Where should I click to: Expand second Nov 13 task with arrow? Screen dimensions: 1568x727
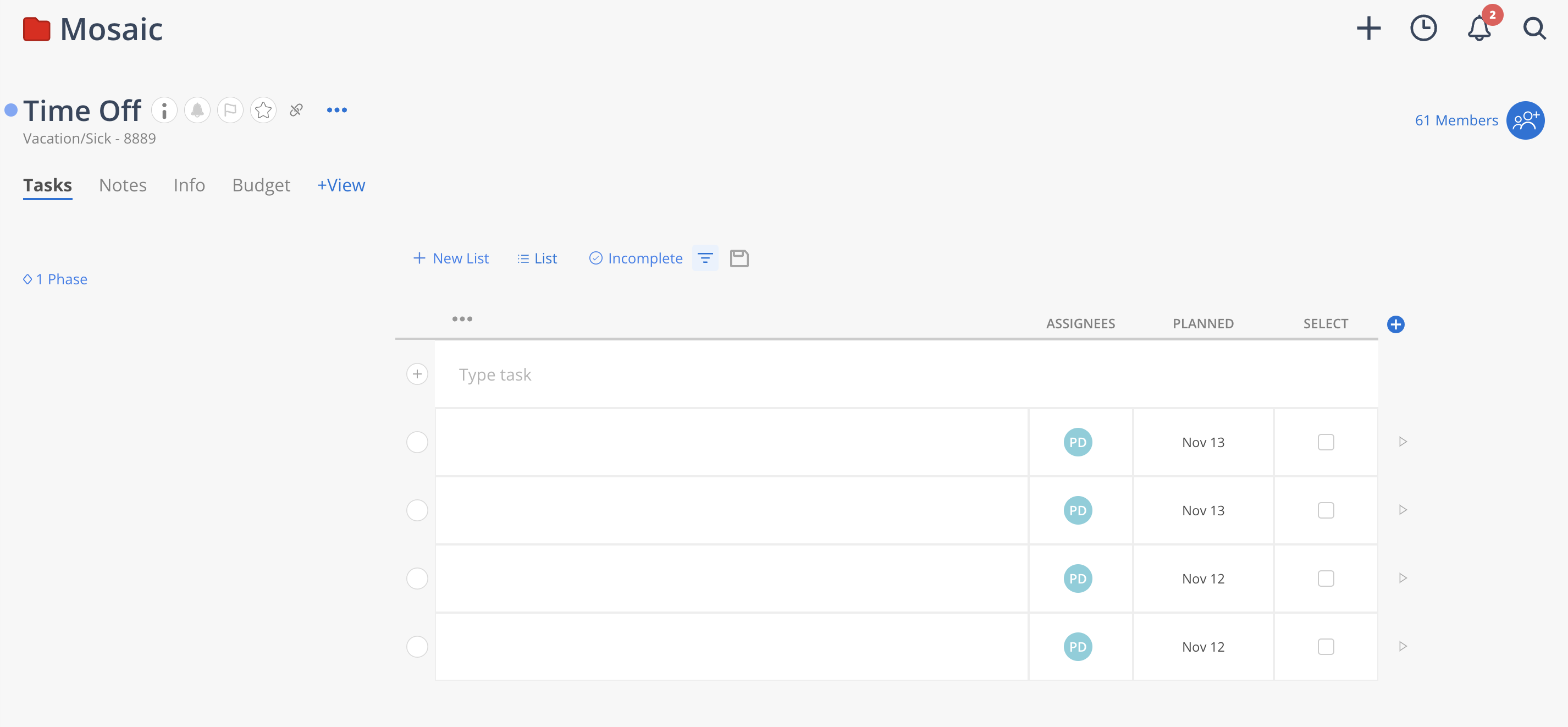[x=1403, y=510]
